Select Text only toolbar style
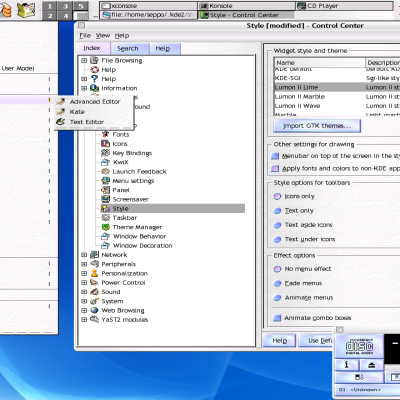The image size is (400, 400). [x=277, y=211]
